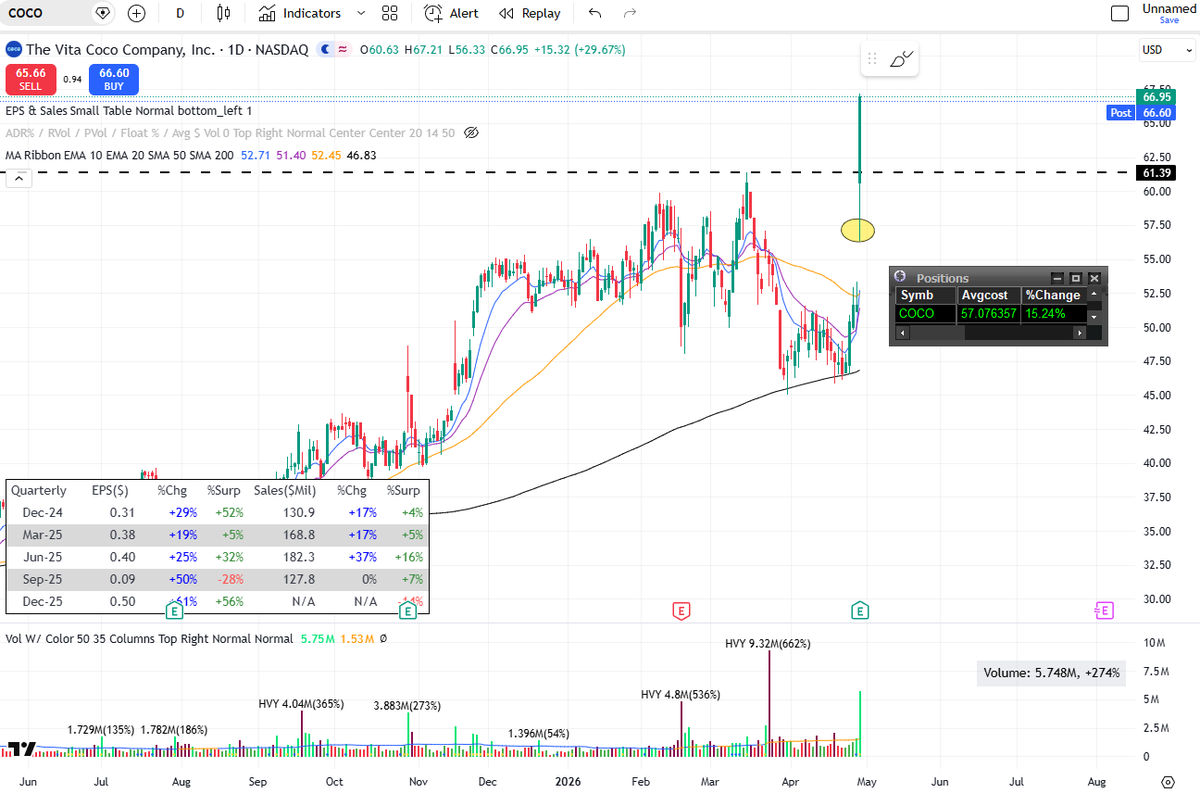Expand the favorite indicators dropdown arrow
The width and height of the screenshot is (1200, 793).
pos(361,13)
